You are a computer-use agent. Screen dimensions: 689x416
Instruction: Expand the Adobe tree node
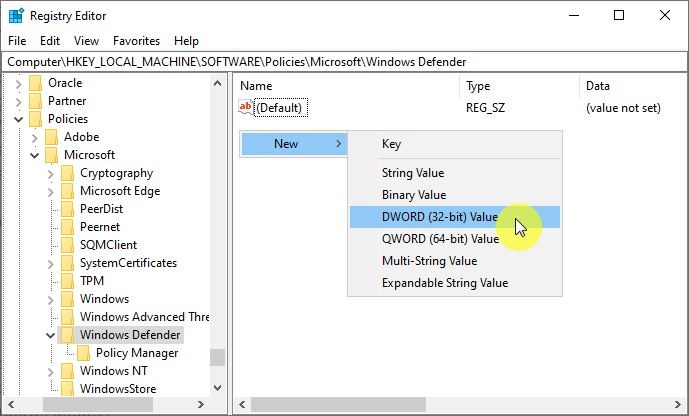pos(34,138)
